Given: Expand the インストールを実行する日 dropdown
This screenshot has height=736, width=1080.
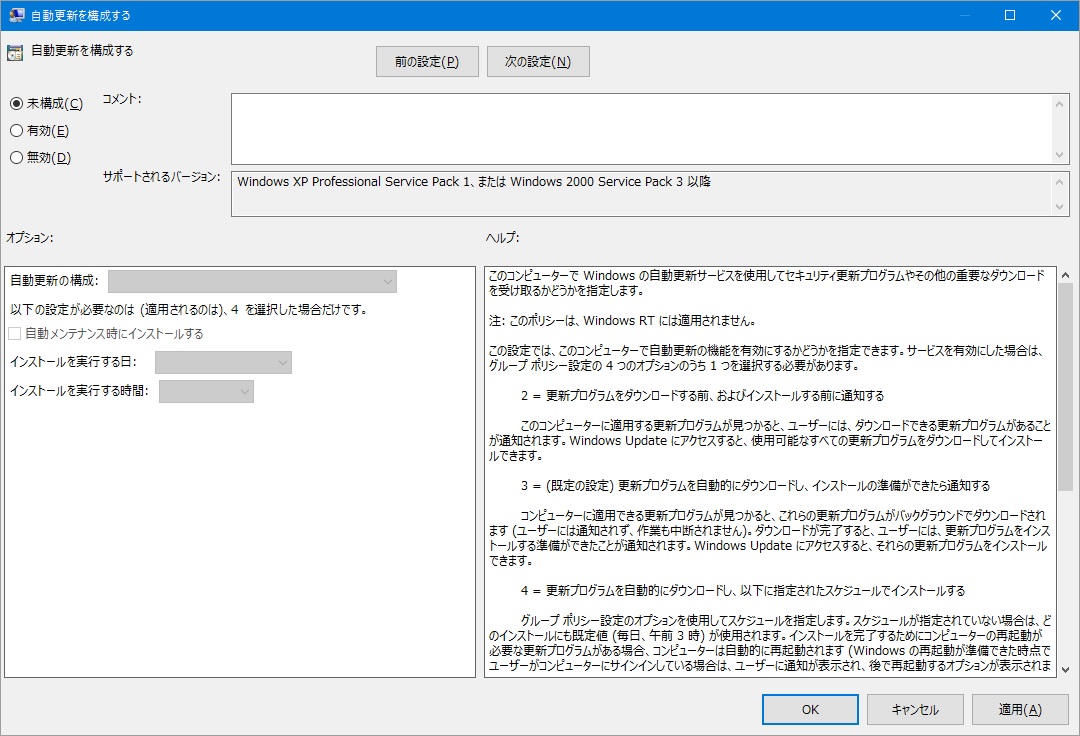Looking at the screenshot, I should (223, 362).
